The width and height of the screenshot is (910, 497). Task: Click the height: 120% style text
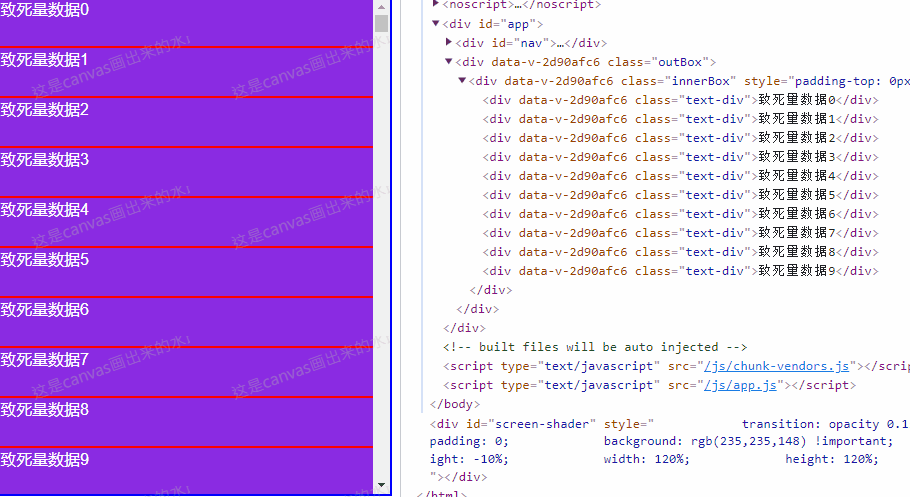[832, 459]
